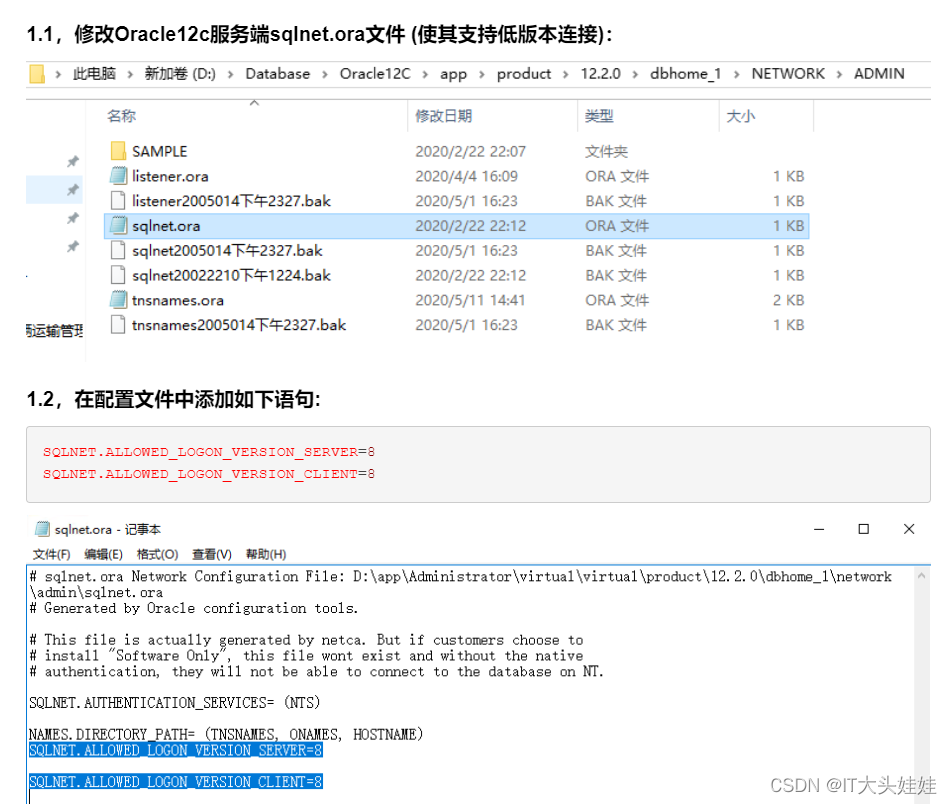
Task: Click the tnsnames2005014下午2327.bak file icon
Action: click(x=118, y=325)
